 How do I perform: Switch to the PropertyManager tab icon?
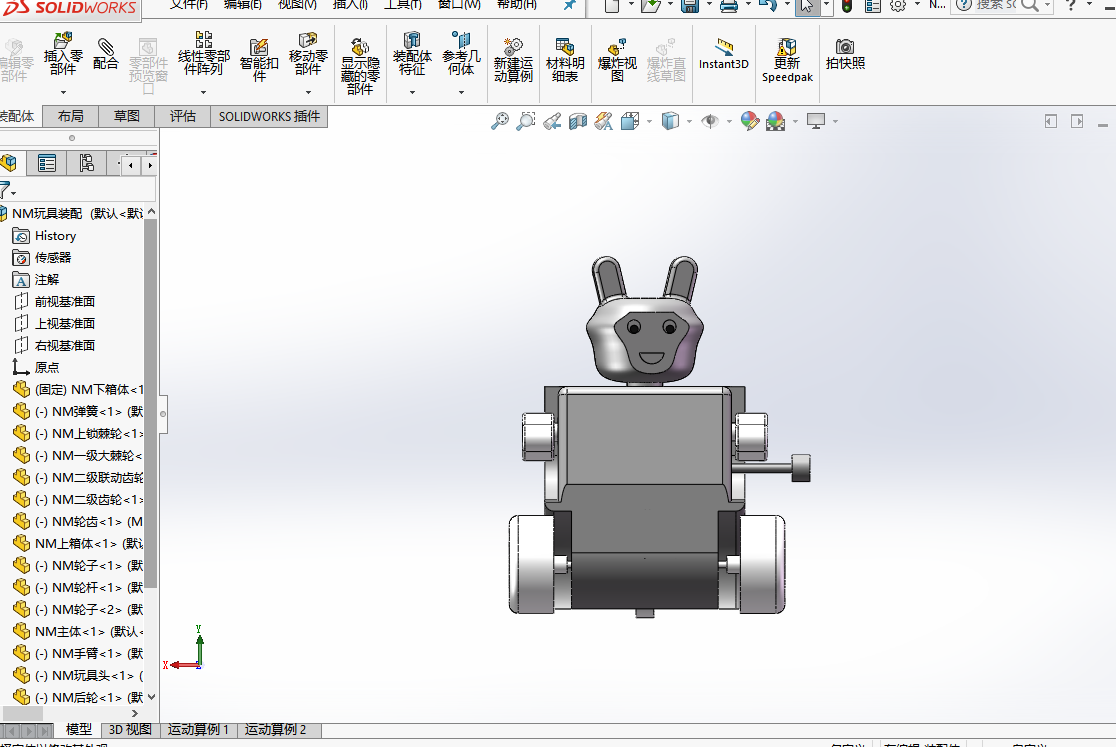[x=47, y=164]
